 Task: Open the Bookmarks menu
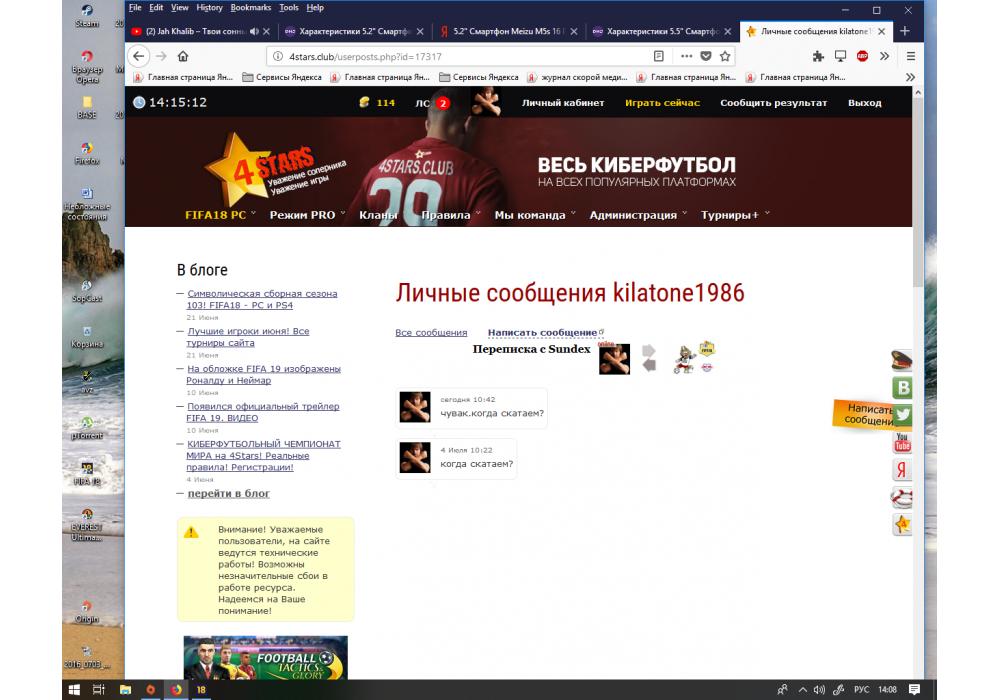point(251,8)
